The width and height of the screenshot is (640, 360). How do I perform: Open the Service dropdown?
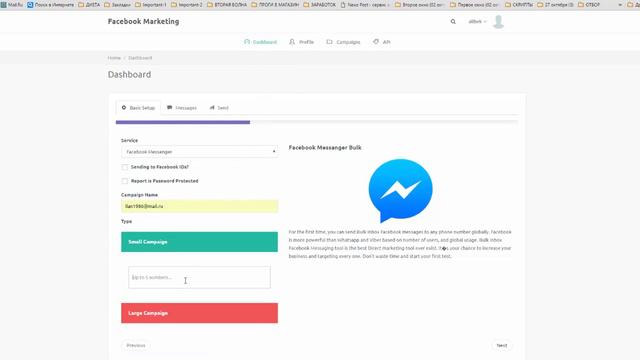click(200, 152)
